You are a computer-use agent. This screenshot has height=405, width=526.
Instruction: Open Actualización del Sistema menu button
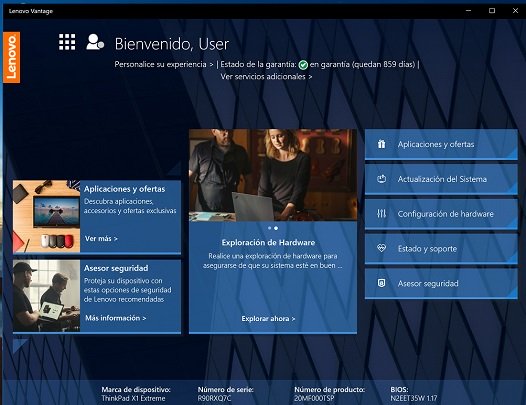(x=441, y=179)
